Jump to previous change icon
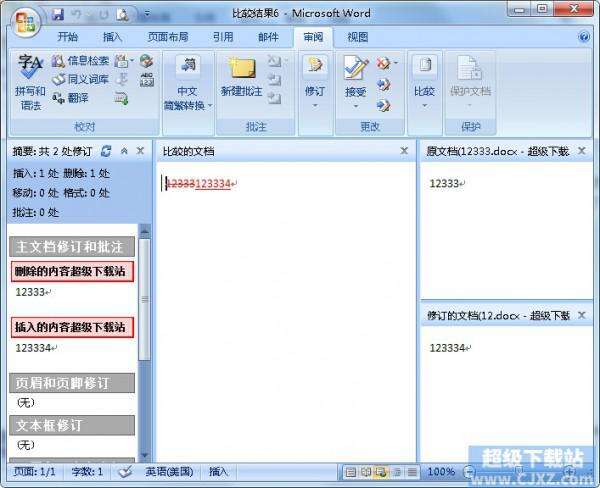This screenshot has width=600, height=488. [x=383, y=84]
